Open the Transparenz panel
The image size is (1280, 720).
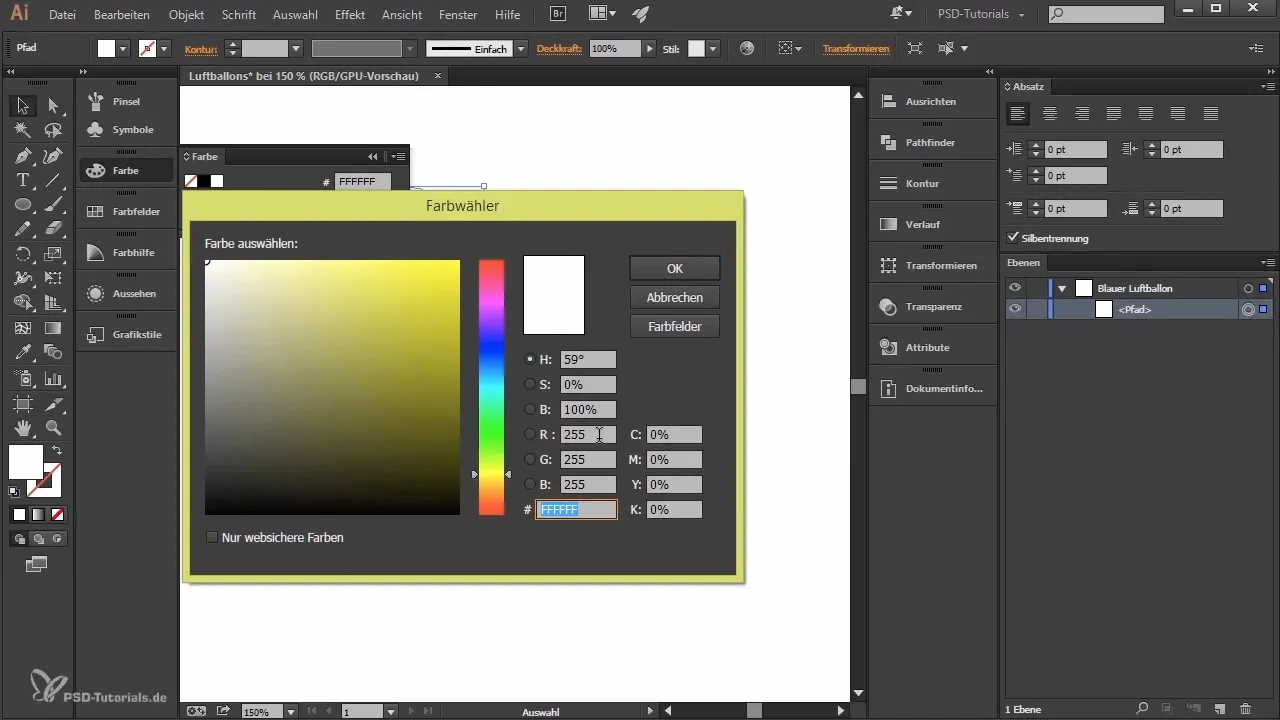point(930,306)
